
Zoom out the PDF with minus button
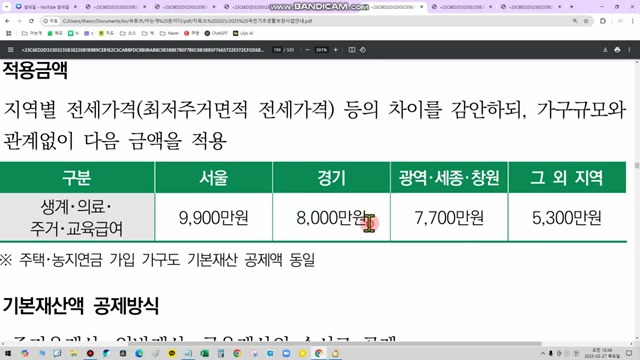click(x=307, y=50)
